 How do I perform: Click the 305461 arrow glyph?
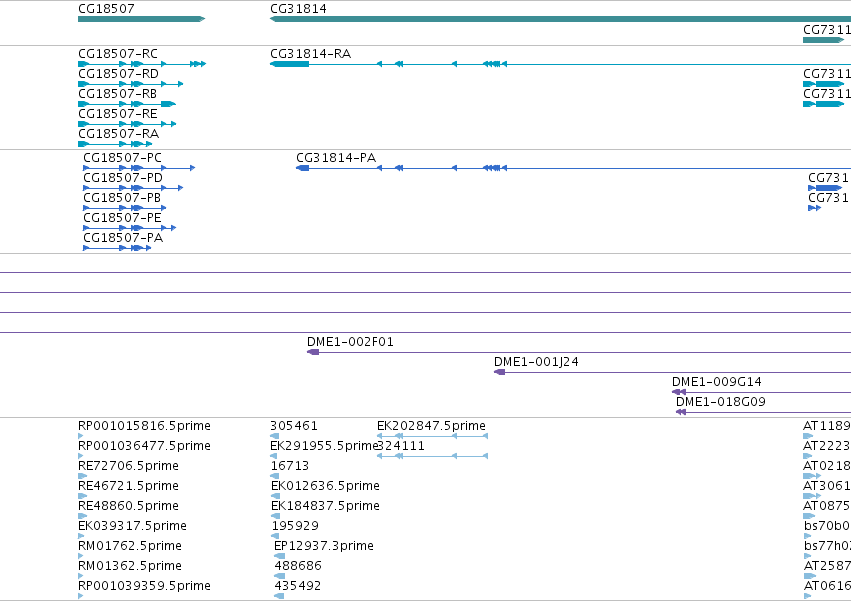(275, 436)
